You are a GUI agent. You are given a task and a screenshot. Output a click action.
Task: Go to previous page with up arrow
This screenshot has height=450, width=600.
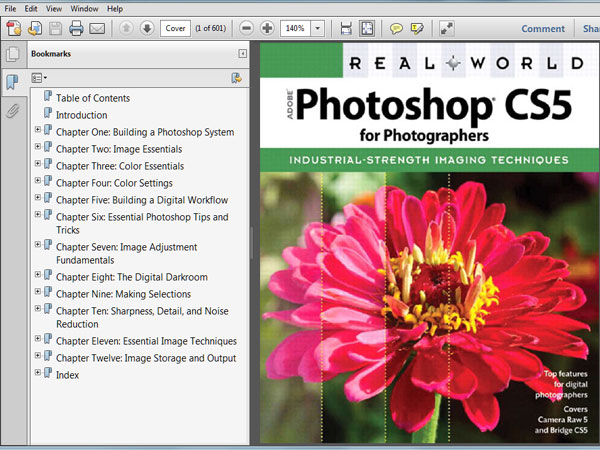126,28
